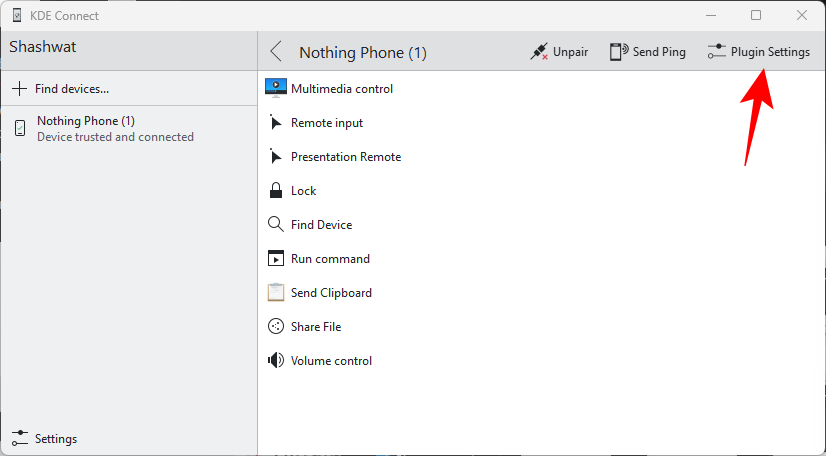Click the Volume control speaker icon
Viewport: 826px width, 456px height.
pyautogui.click(x=276, y=361)
